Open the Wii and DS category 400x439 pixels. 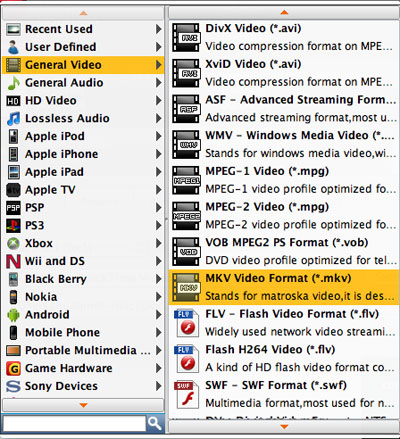click(x=83, y=261)
